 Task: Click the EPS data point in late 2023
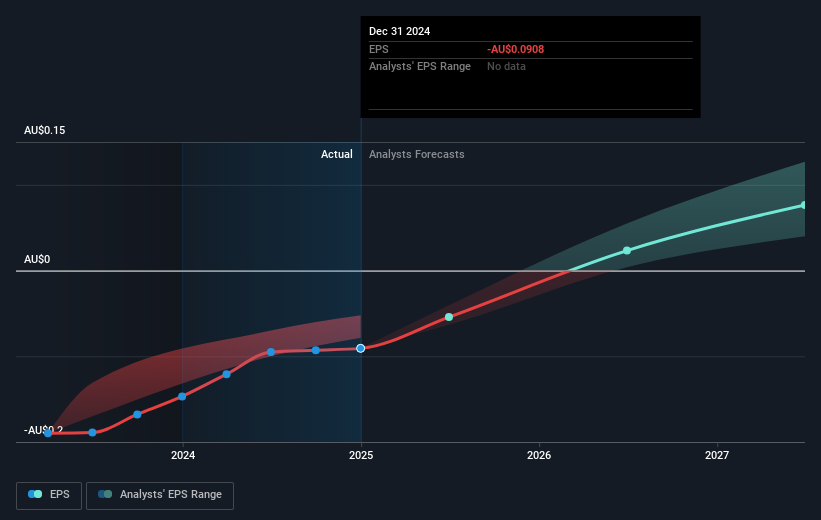click(x=137, y=414)
